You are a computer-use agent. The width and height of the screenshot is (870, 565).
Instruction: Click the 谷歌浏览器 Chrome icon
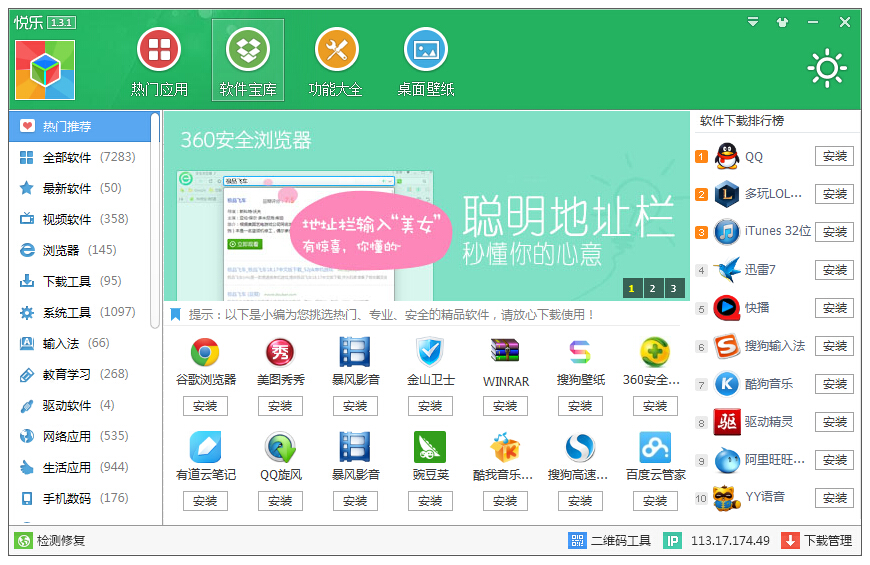click(205, 352)
